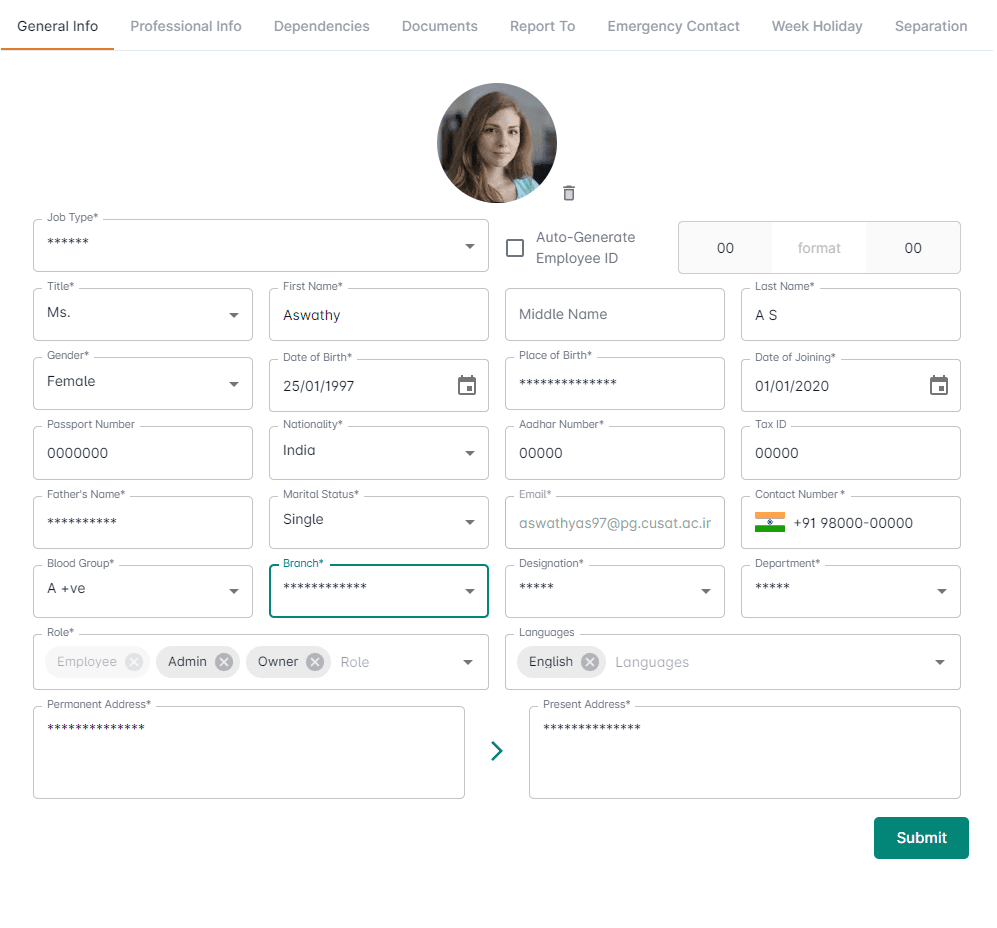Delete the profile photo with trash icon

coord(569,193)
